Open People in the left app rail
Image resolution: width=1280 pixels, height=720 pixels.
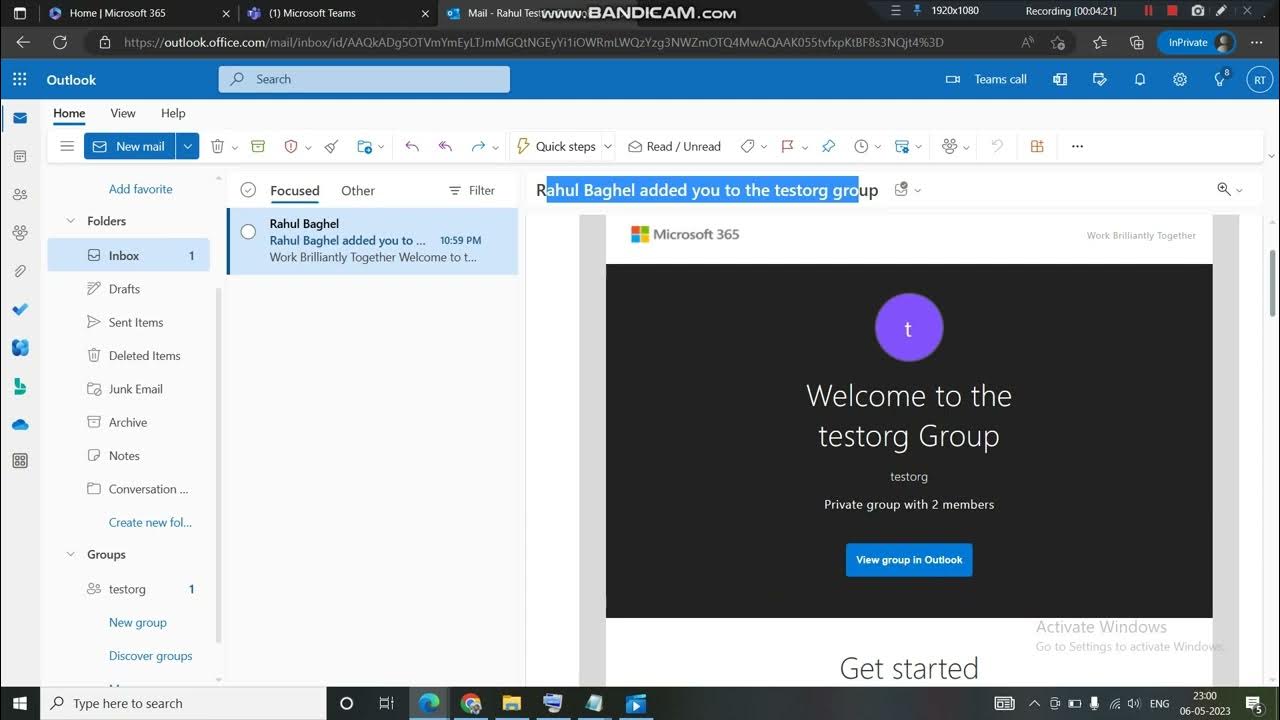20,194
